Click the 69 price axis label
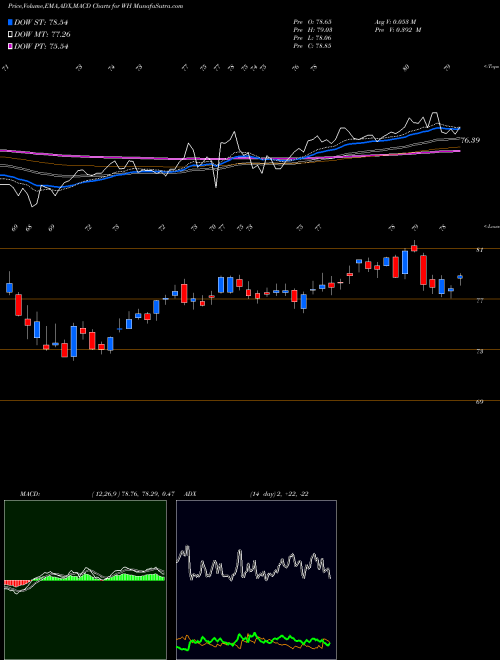Image resolution: width=500 pixels, height=660 pixels. 479,402
